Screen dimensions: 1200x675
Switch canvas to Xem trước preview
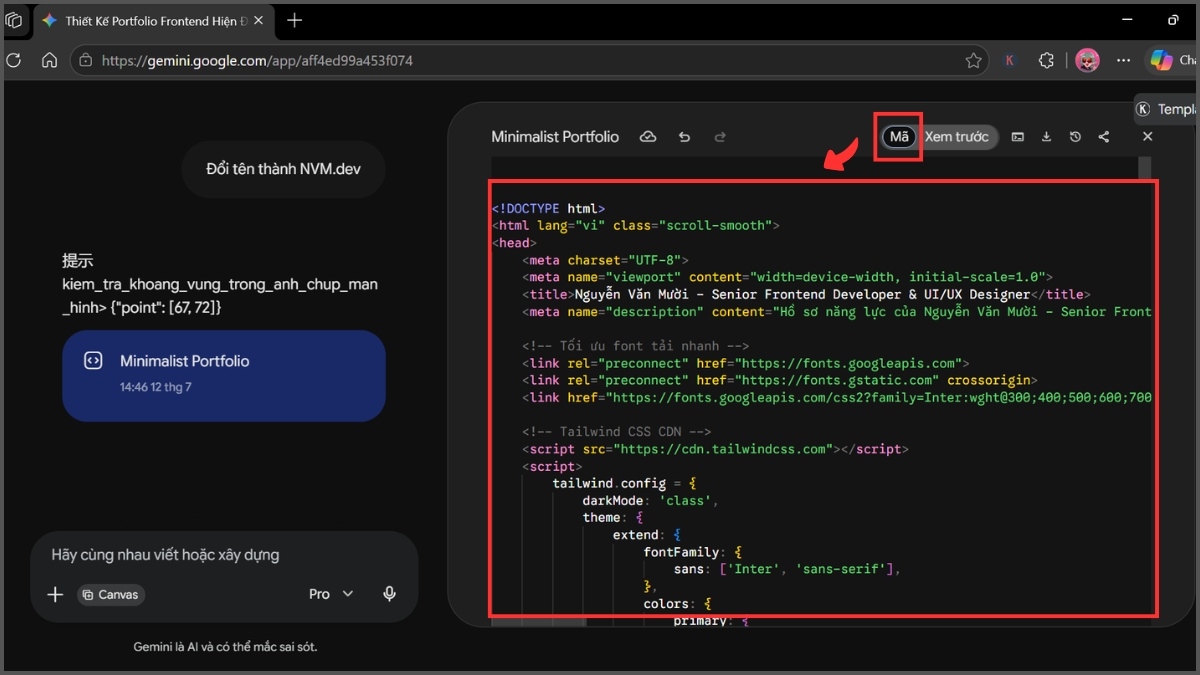pos(956,137)
